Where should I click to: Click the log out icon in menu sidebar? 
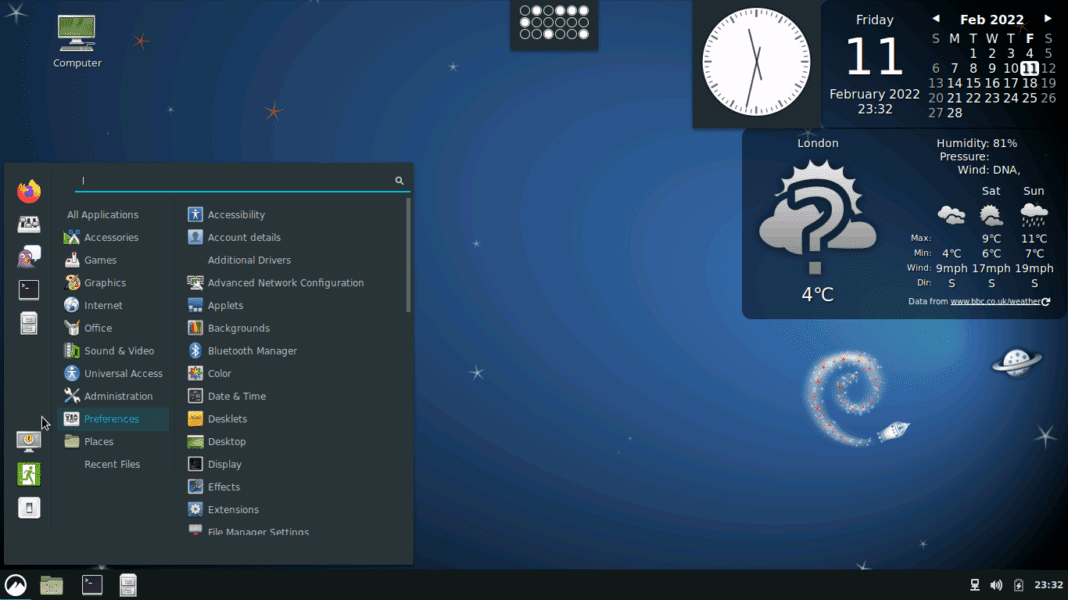click(x=28, y=473)
